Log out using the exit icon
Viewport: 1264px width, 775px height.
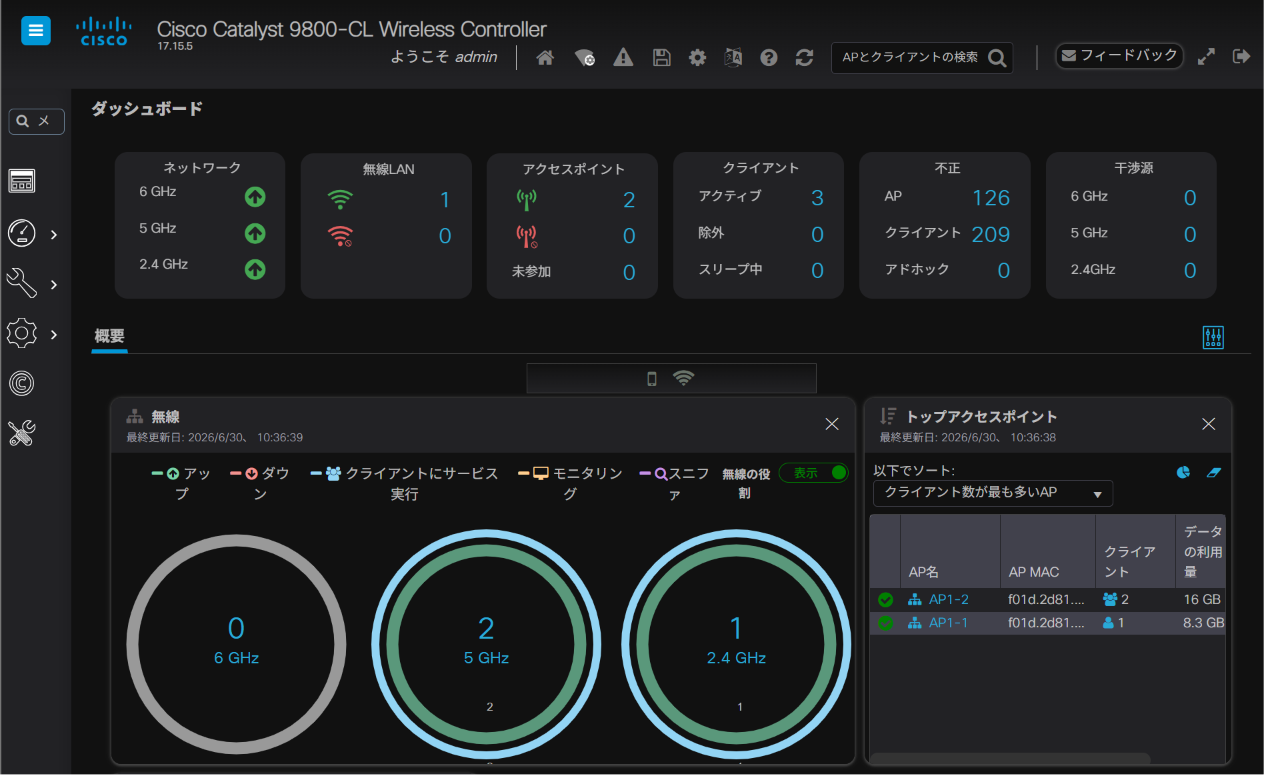click(x=1242, y=56)
